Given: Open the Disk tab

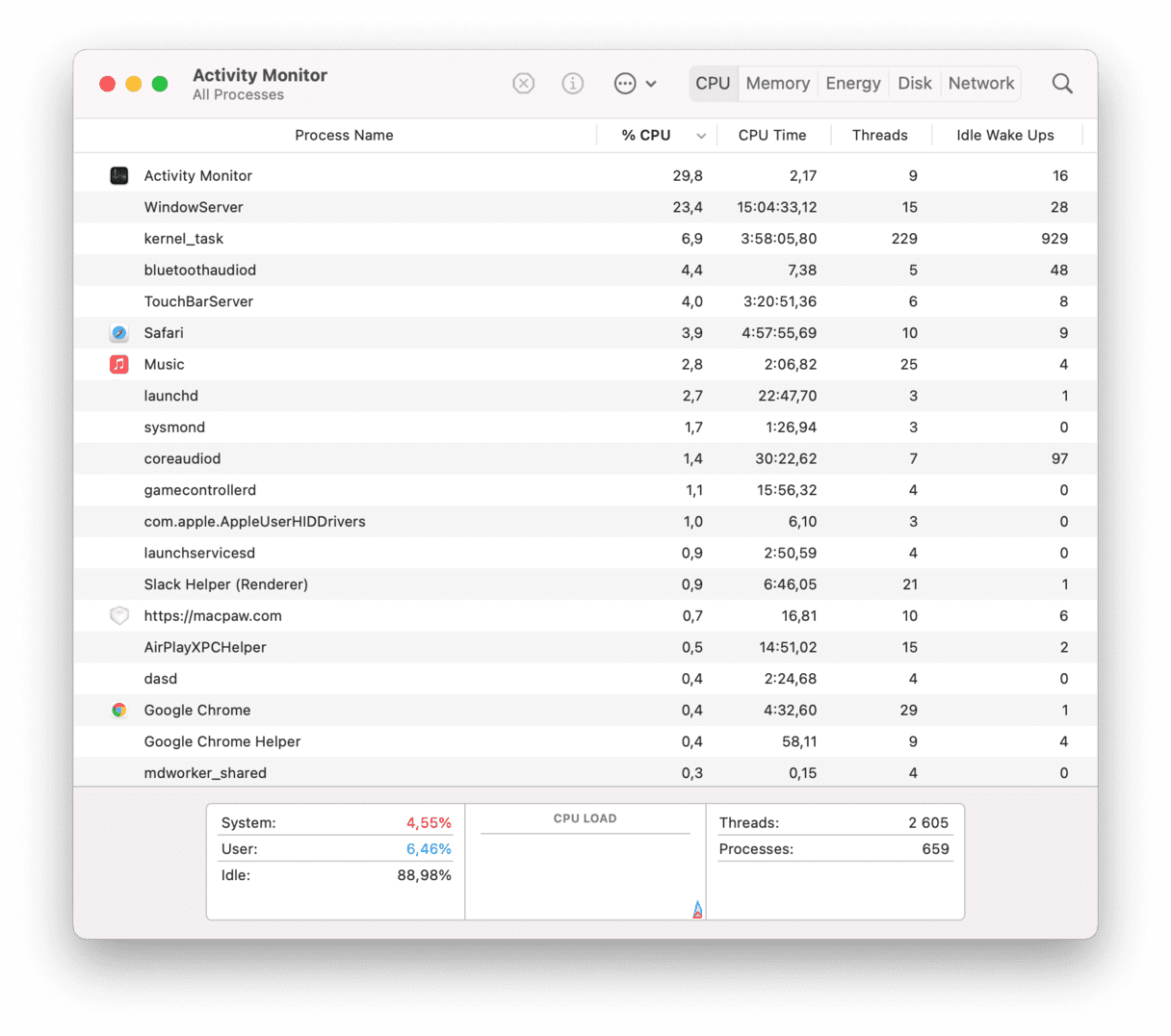Looking at the screenshot, I should (x=914, y=84).
